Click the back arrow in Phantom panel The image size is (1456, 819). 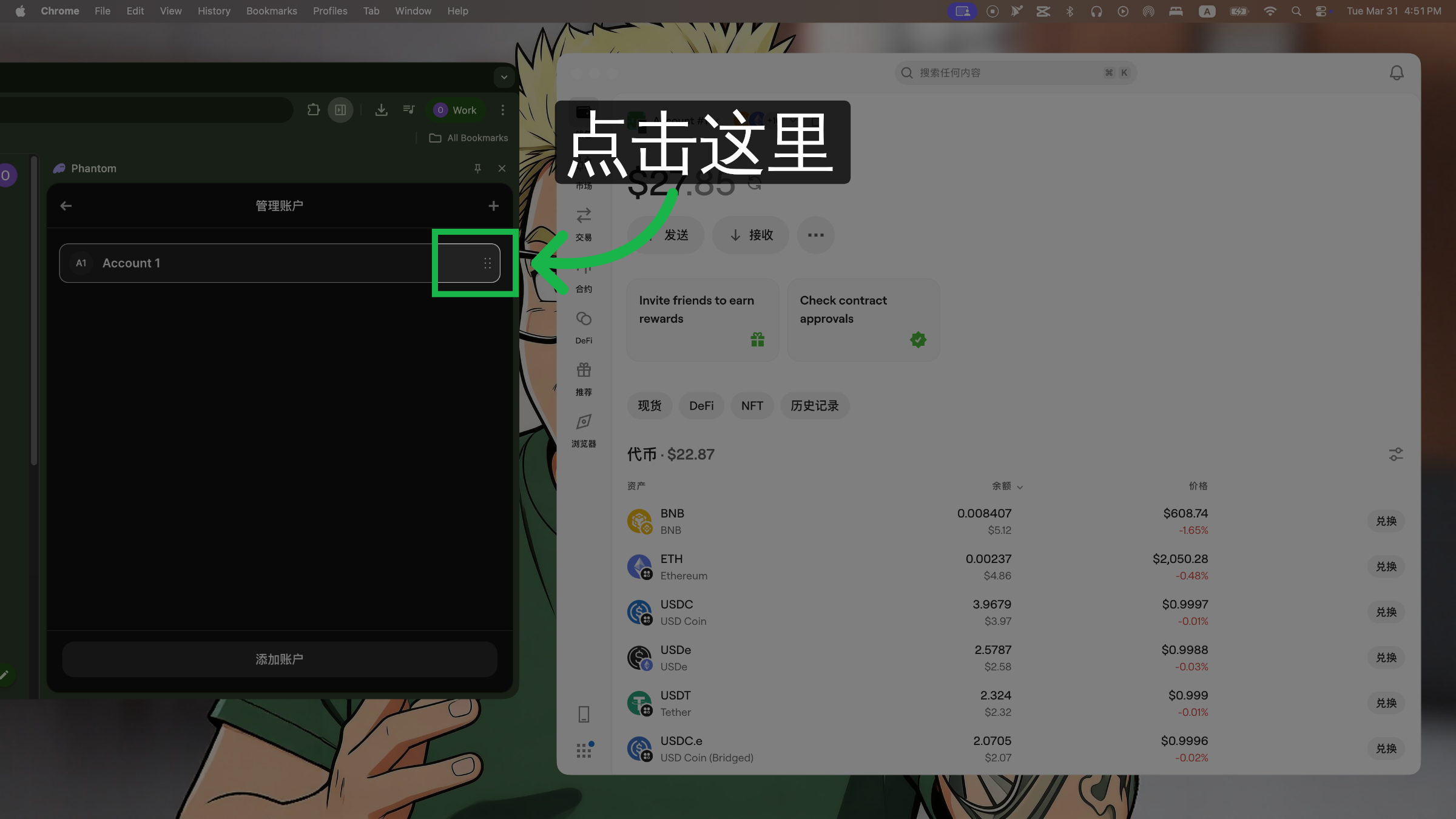[66, 206]
